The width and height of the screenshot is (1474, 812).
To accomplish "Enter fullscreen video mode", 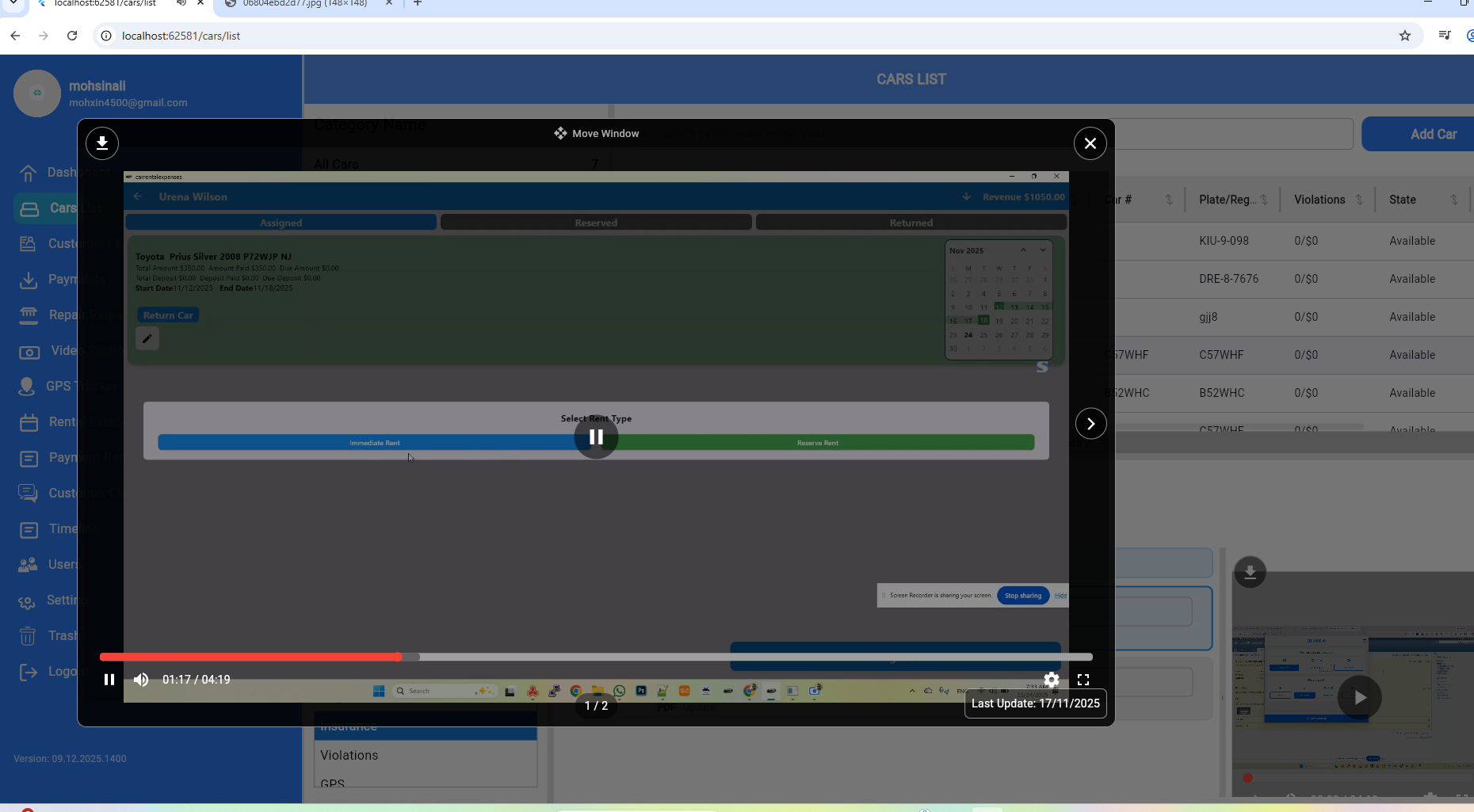I will [1083, 680].
